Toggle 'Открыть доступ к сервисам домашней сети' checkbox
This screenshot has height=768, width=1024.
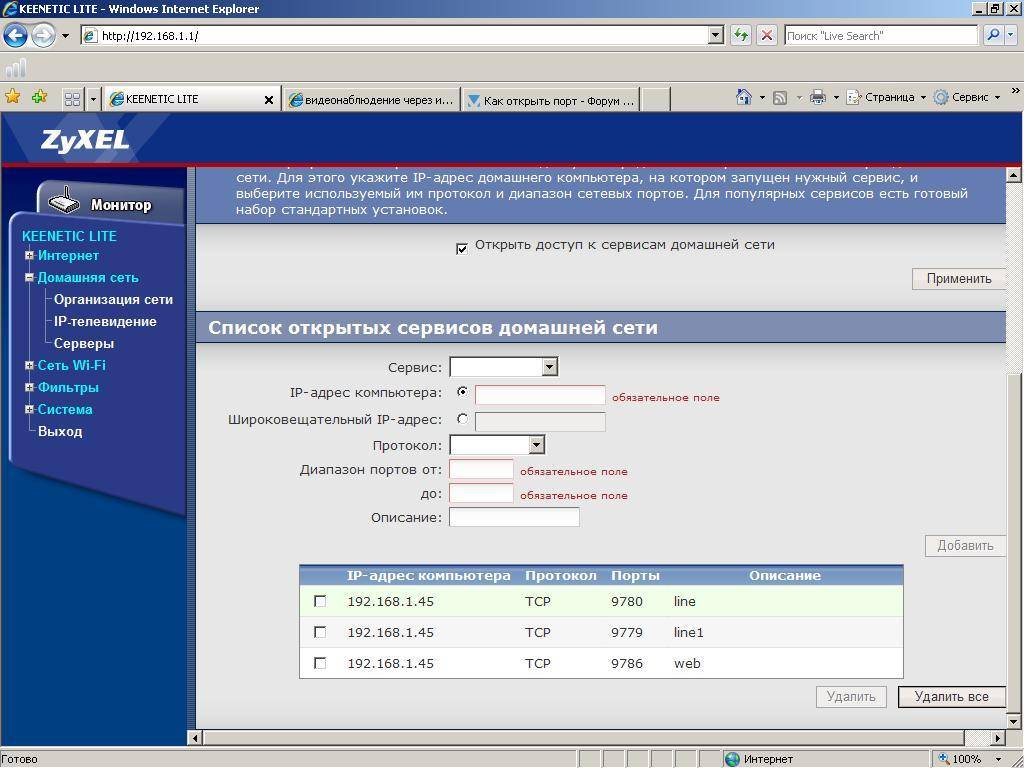(462, 248)
